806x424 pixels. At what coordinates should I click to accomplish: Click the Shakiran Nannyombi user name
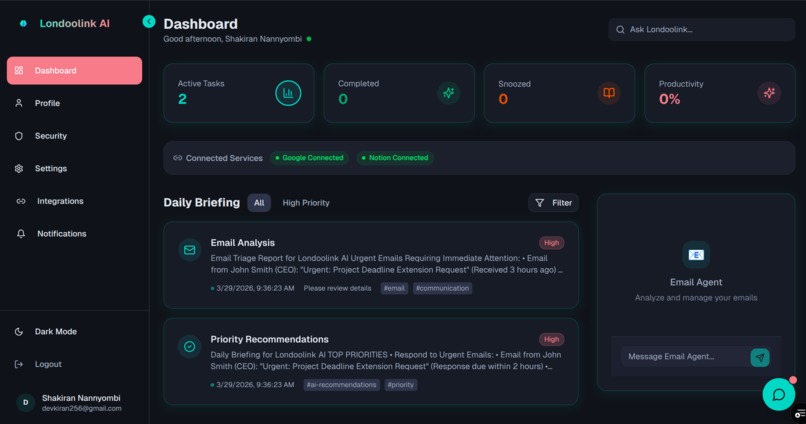(81, 398)
